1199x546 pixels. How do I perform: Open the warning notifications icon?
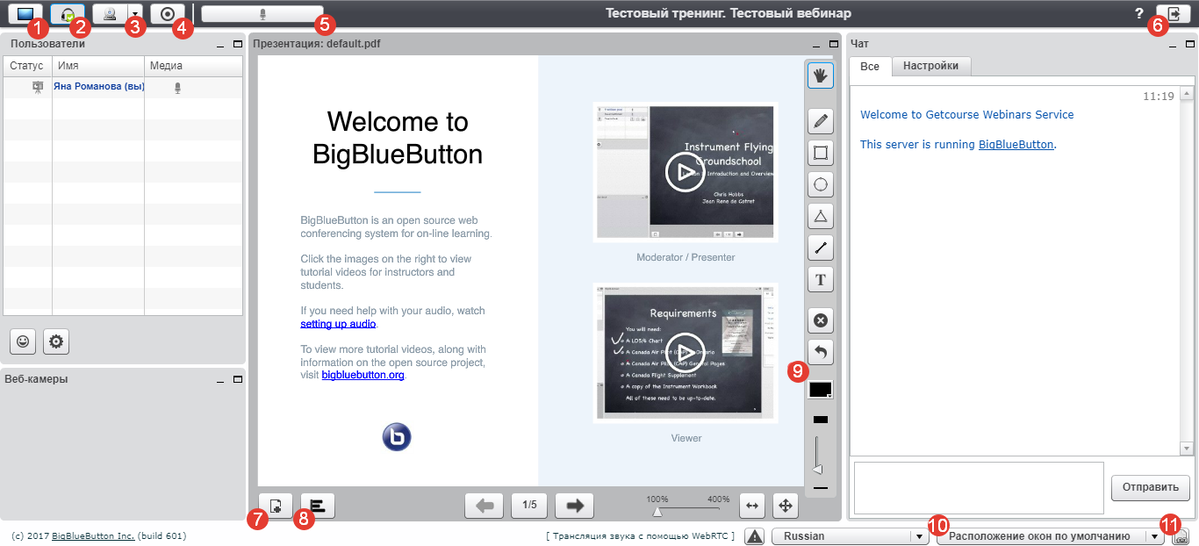pyautogui.click(x=755, y=536)
